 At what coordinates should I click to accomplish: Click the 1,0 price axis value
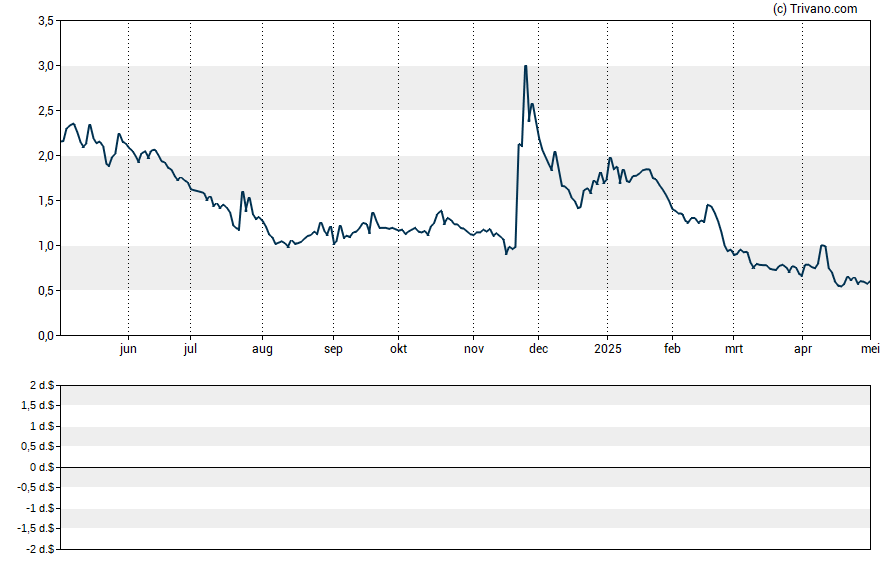46,246
